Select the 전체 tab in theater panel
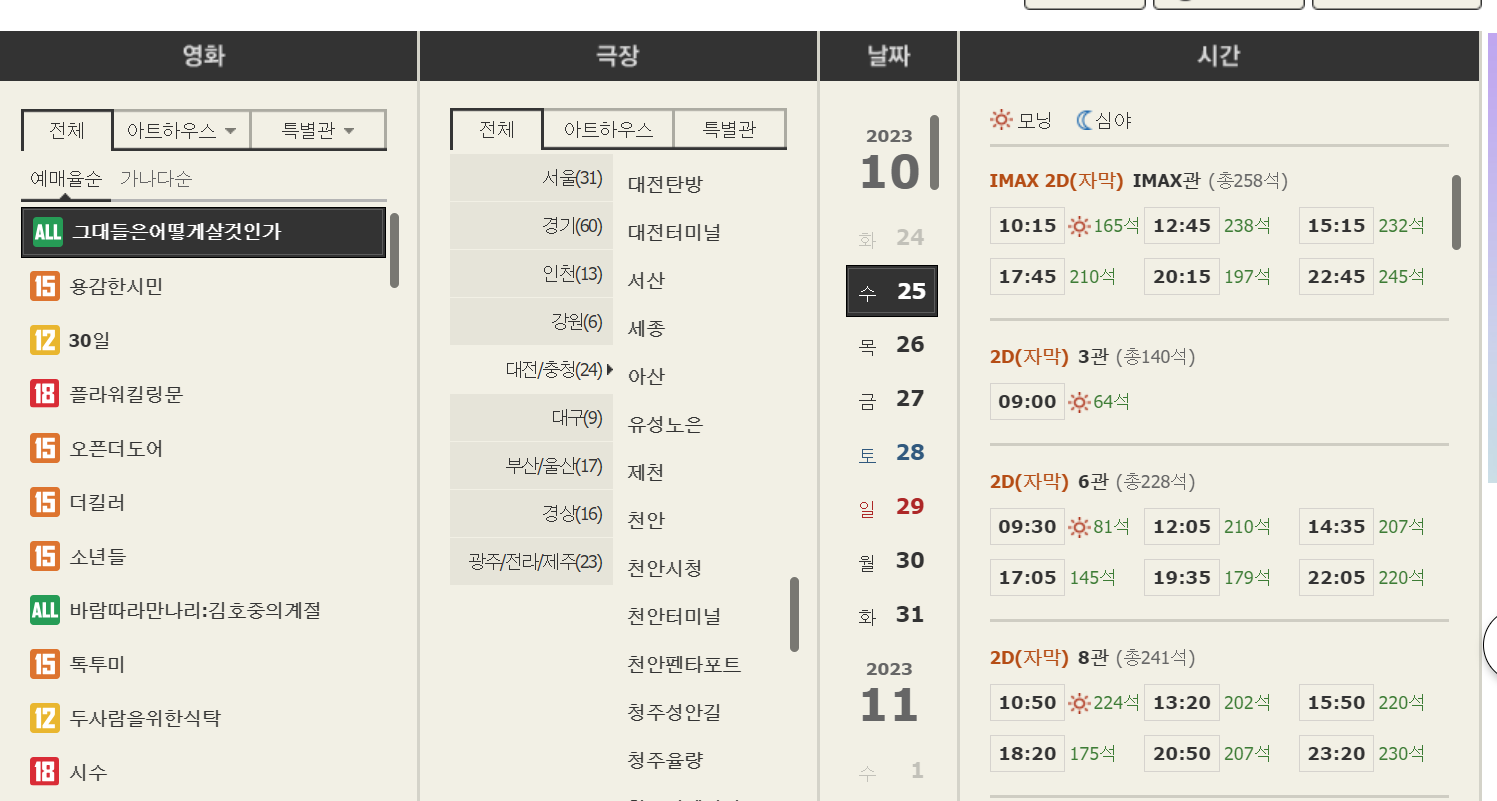The image size is (1497, 801). coord(497,129)
